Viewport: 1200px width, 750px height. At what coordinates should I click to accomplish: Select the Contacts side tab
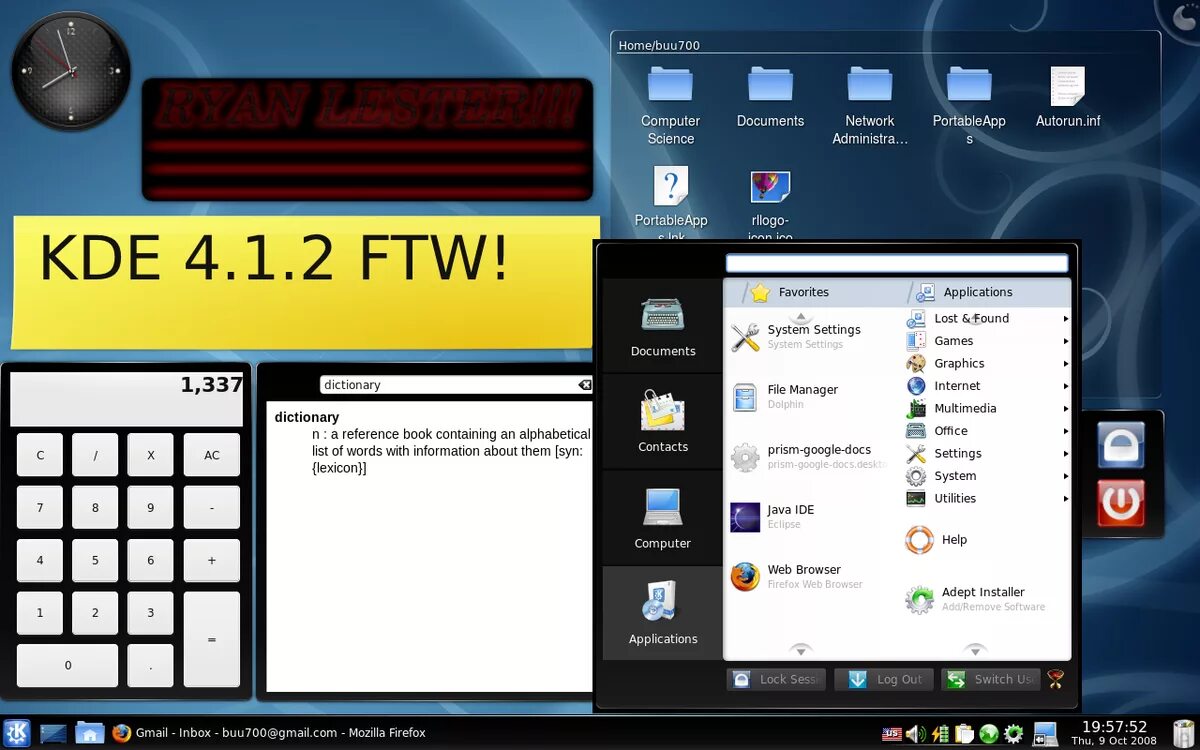pos(663,422)
